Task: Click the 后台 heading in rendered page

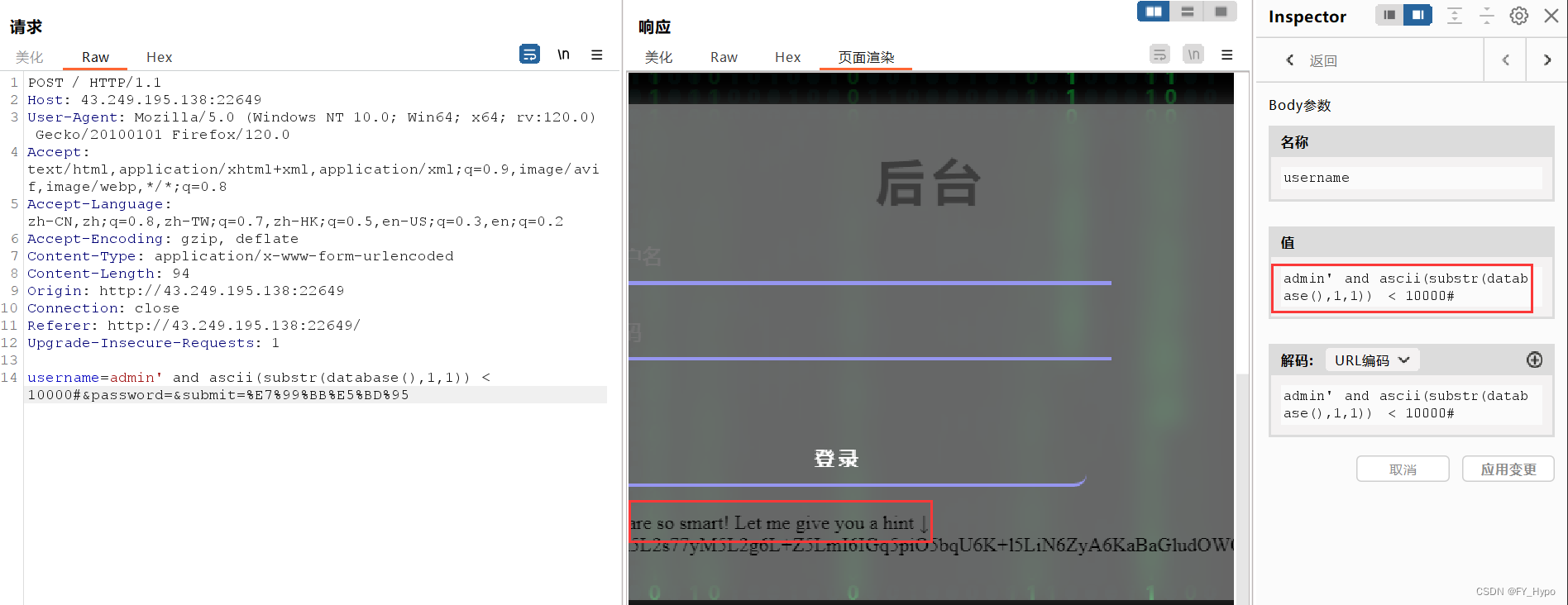Action: 928,183
